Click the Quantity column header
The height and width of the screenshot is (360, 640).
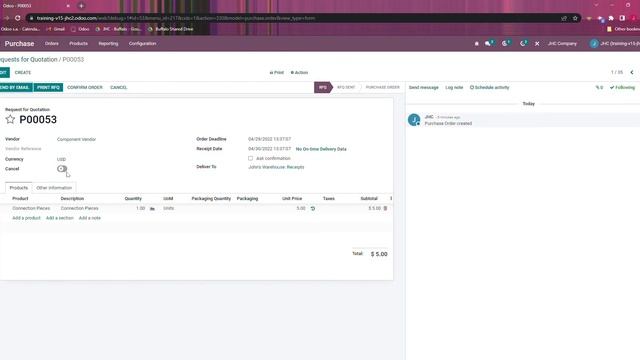[133, 198]
